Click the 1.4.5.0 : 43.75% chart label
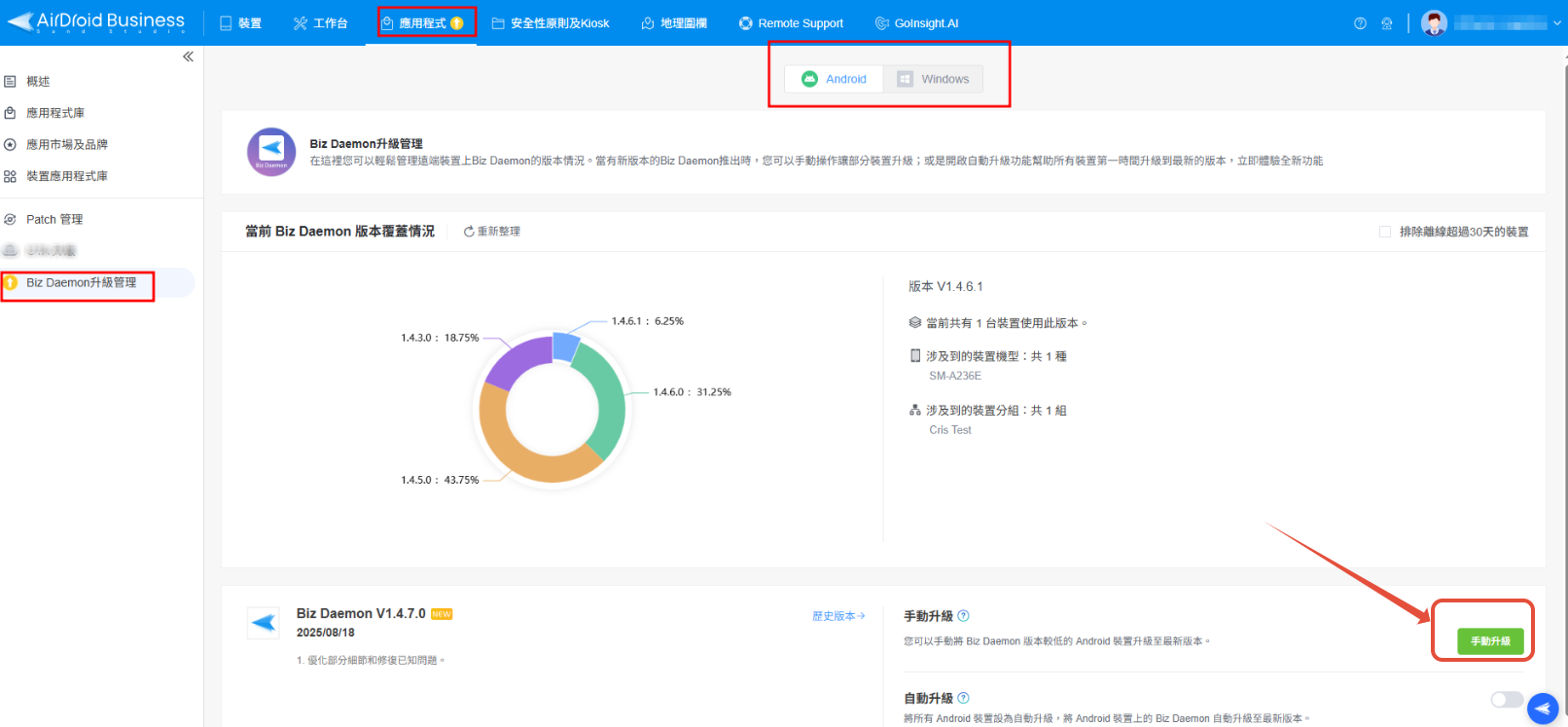Image resolution: width=1568 pixels, height=727 pixels. [440, 480]
